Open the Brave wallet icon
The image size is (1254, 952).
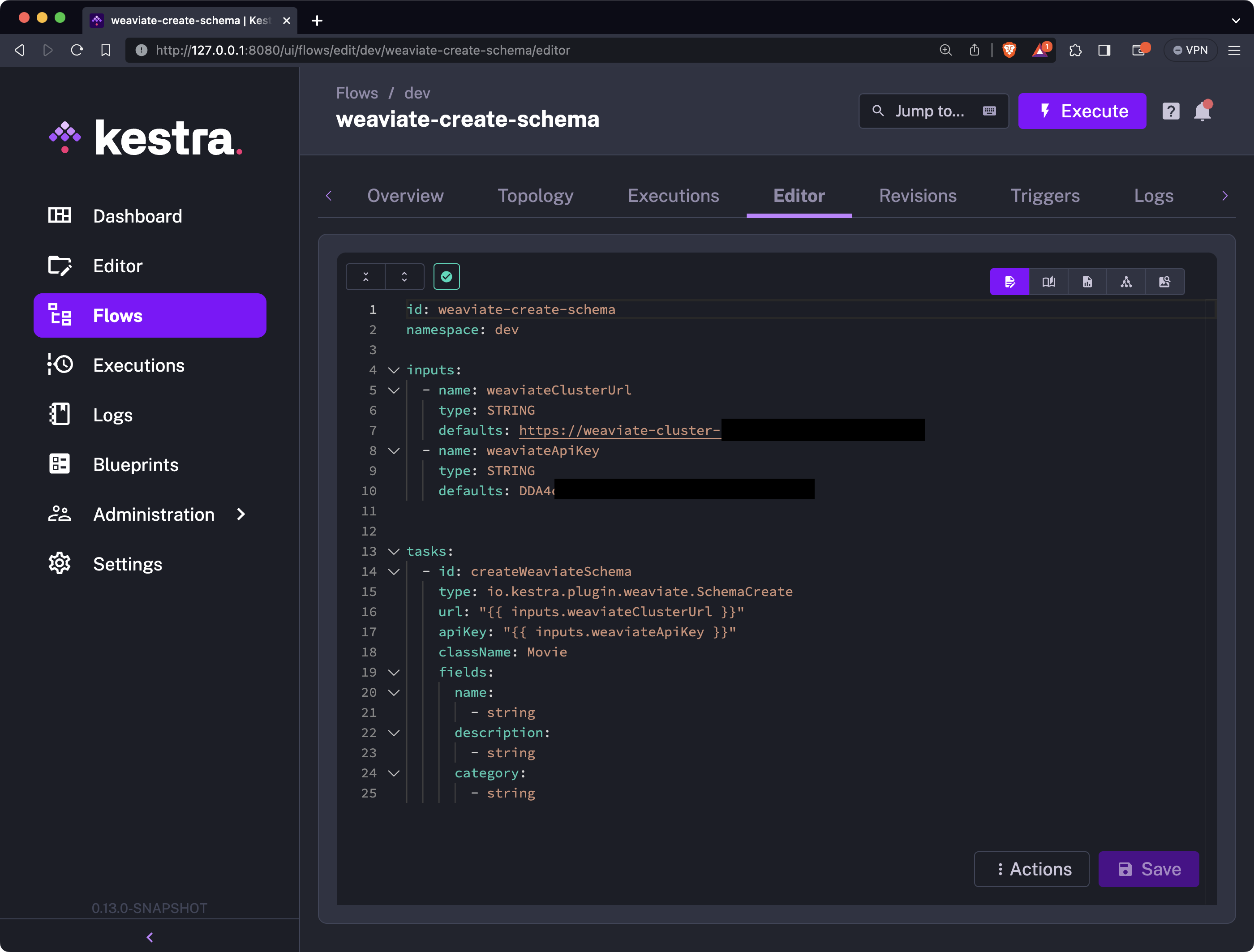tap(1141, 50)
